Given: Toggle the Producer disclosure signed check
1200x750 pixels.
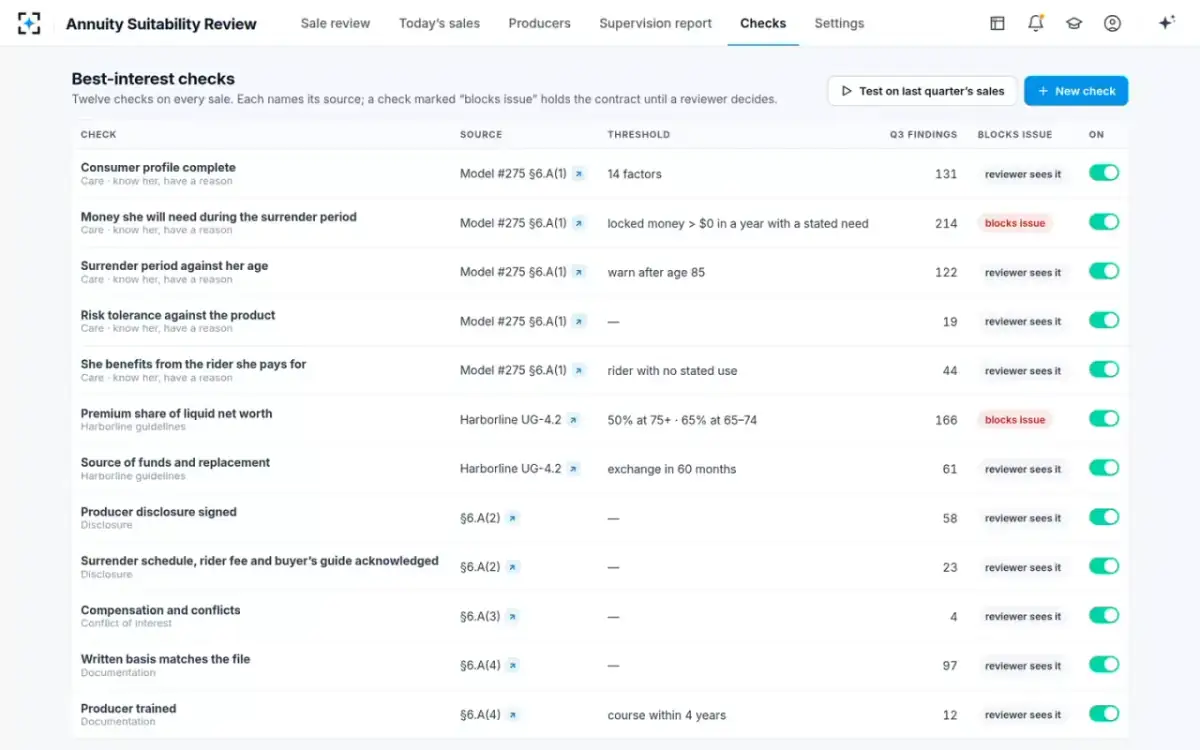Looking at the screenshot, I should click(1104, 517).
